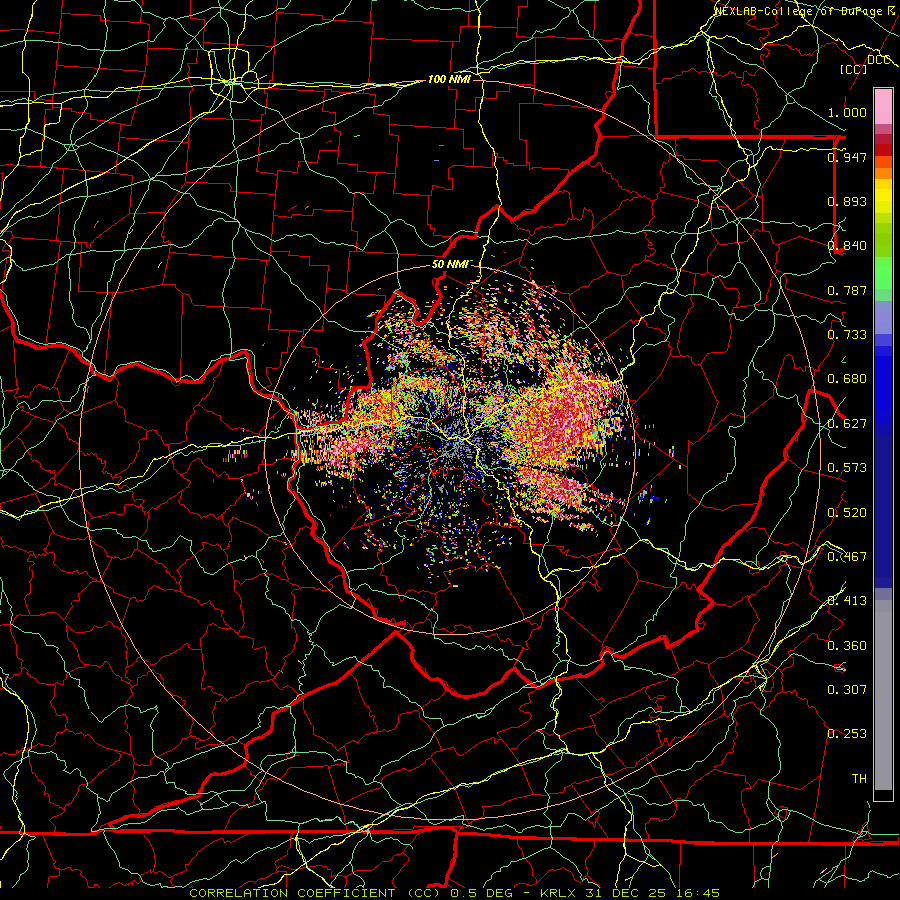Click the [CC] legend header

[x=853, y=69]
